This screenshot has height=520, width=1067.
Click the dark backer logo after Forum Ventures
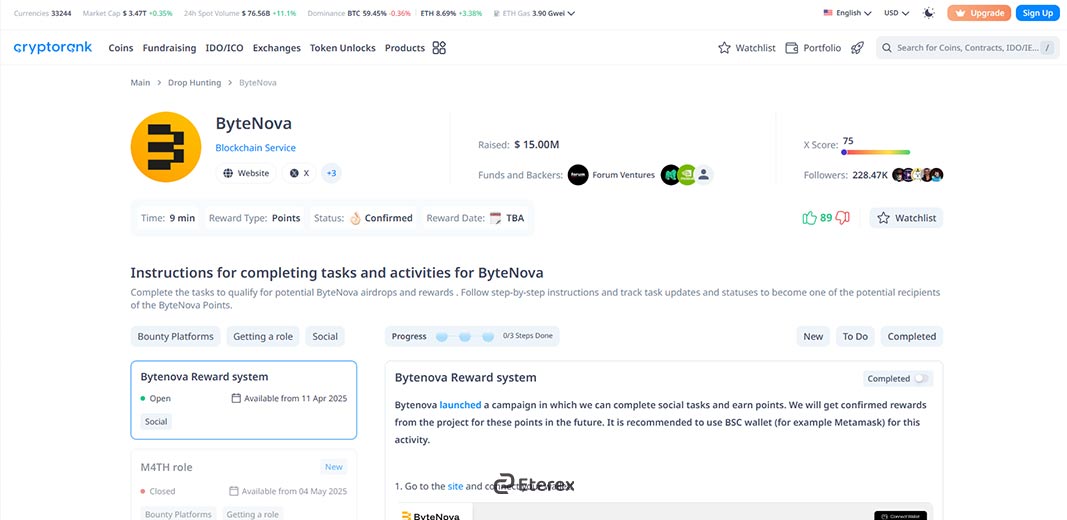pyautogui.click(x=670, y=175)
